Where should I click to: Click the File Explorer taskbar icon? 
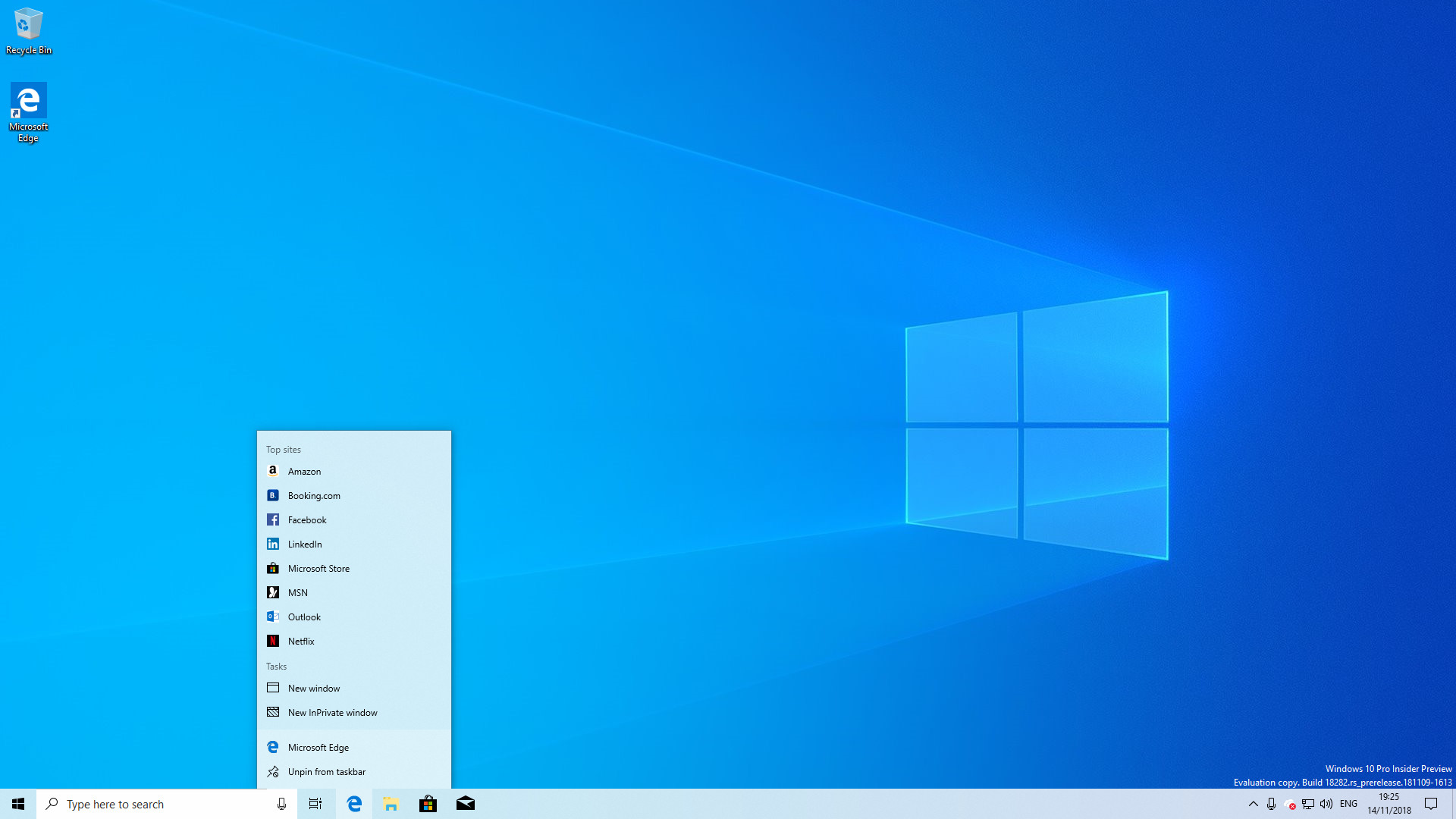pos(391,803)
